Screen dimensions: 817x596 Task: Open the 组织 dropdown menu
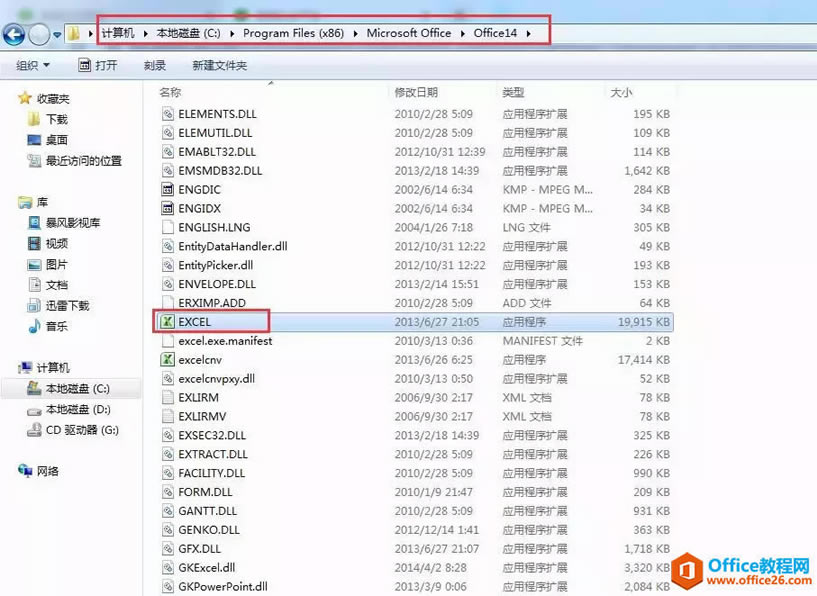(x=33, y=65)
